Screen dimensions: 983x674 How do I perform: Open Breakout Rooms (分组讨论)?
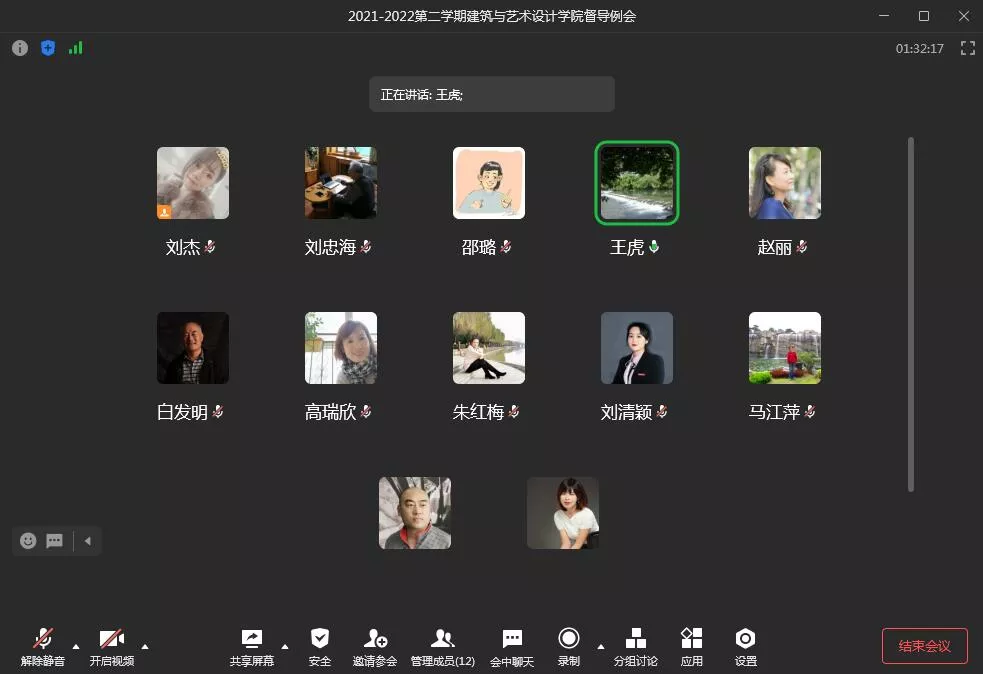coord(636,646)
